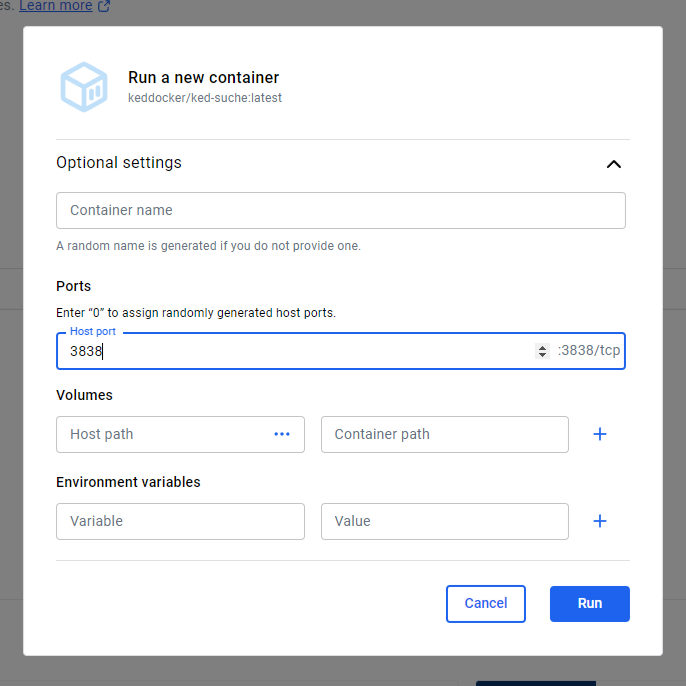
Task: Click inside the Host port field
Action: [x=298, y=351]
